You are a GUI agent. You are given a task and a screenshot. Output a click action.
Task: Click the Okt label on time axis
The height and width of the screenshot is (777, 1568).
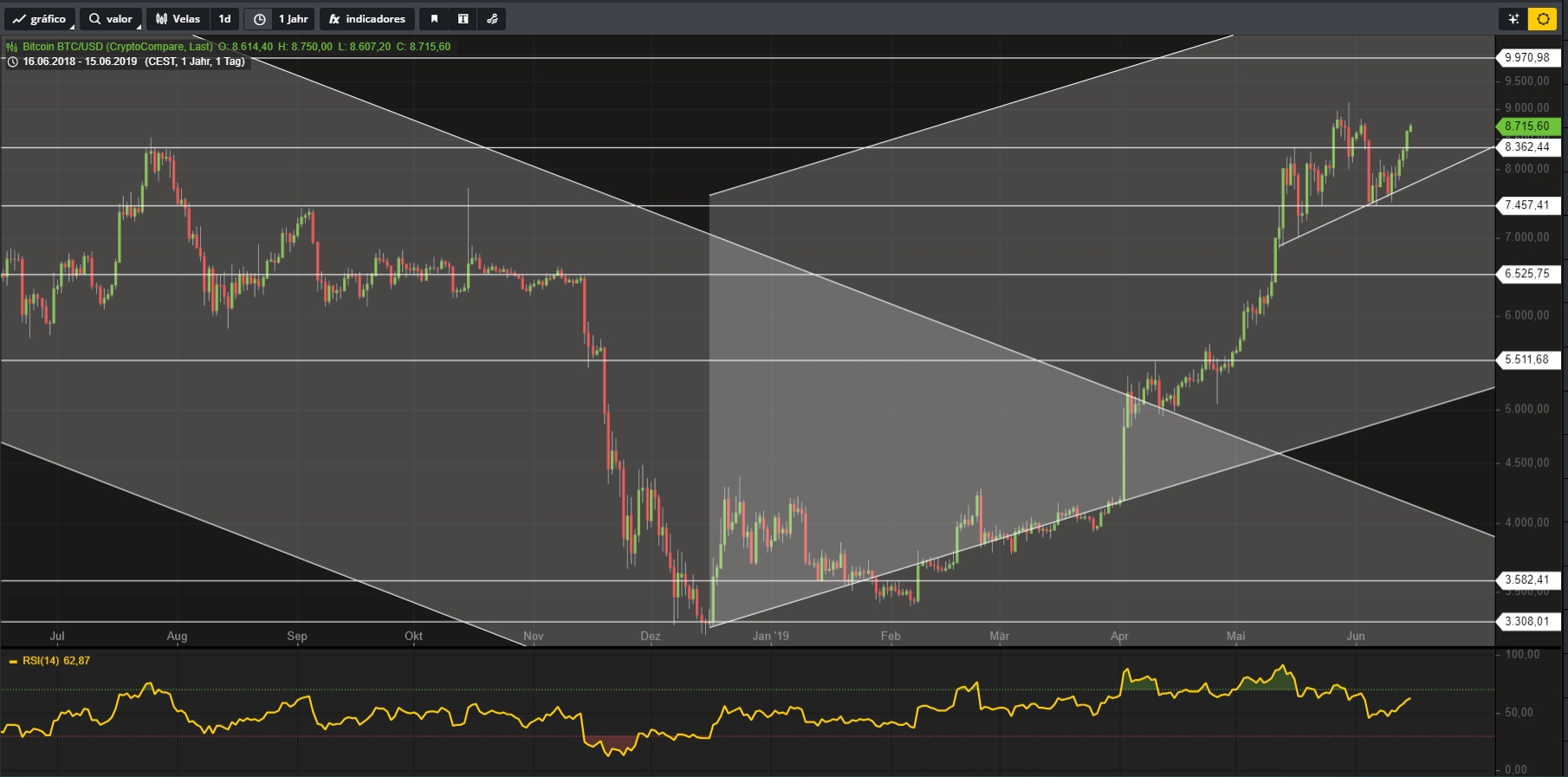[414, 636]
